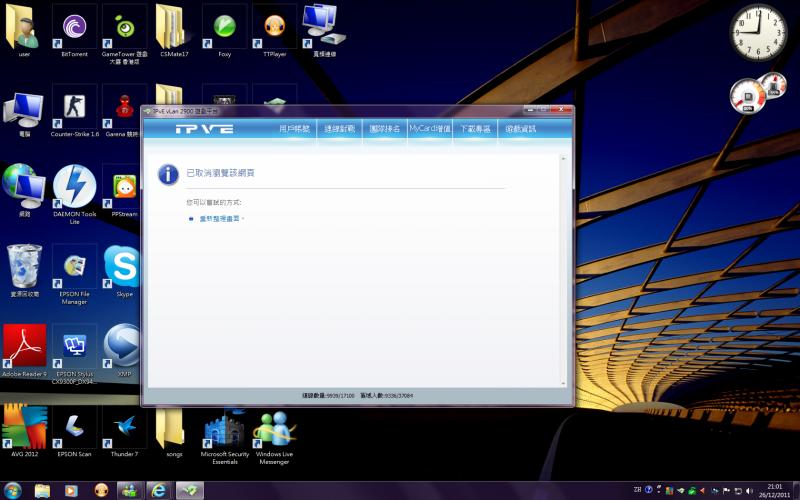Open the 遊戲資訊 tab
Image resolution: width=800 pixels, height=500 pixels.
(x=520, y=129)
